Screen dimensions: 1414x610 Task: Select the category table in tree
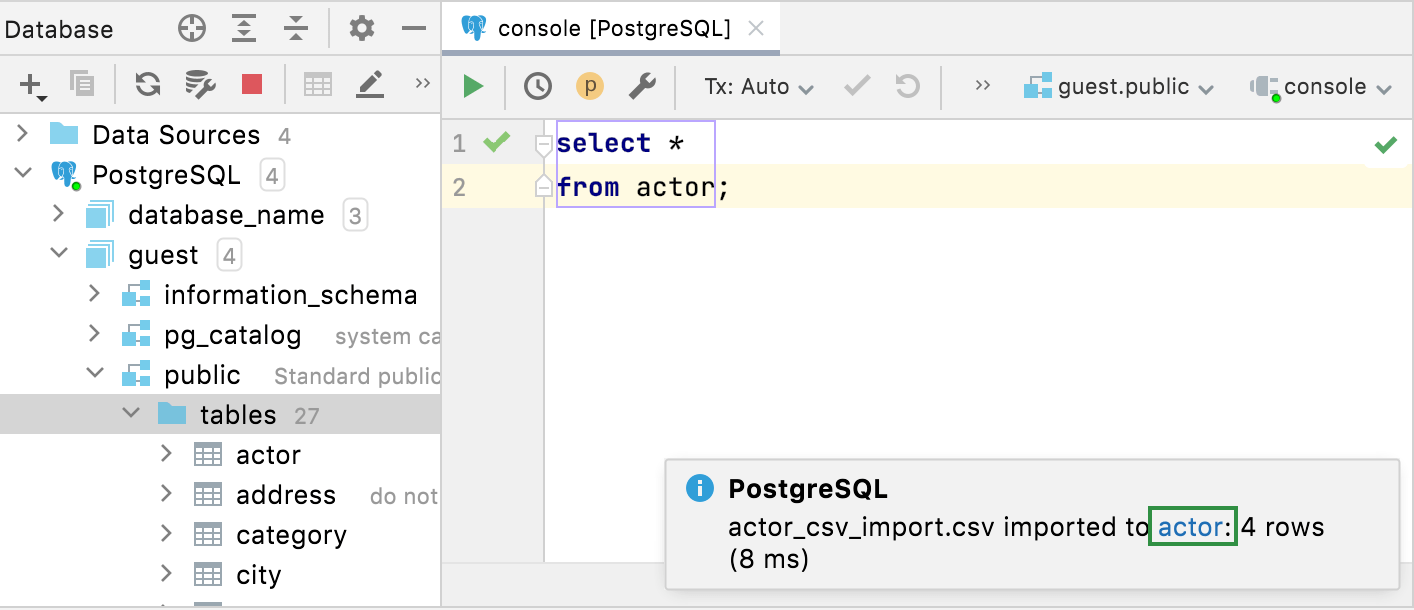tap(220, 535)
